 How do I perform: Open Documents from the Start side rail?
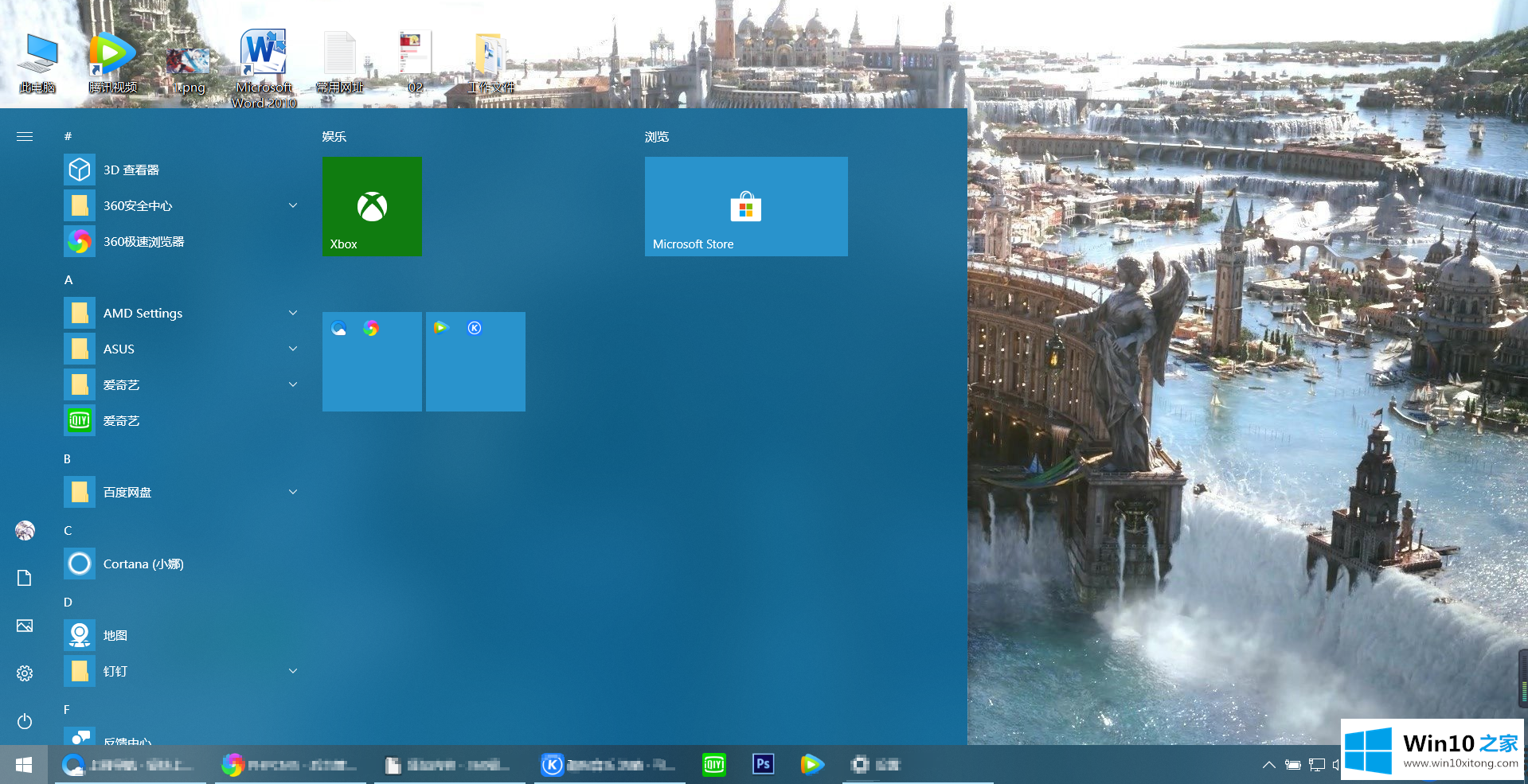click(x=25, y=578)
